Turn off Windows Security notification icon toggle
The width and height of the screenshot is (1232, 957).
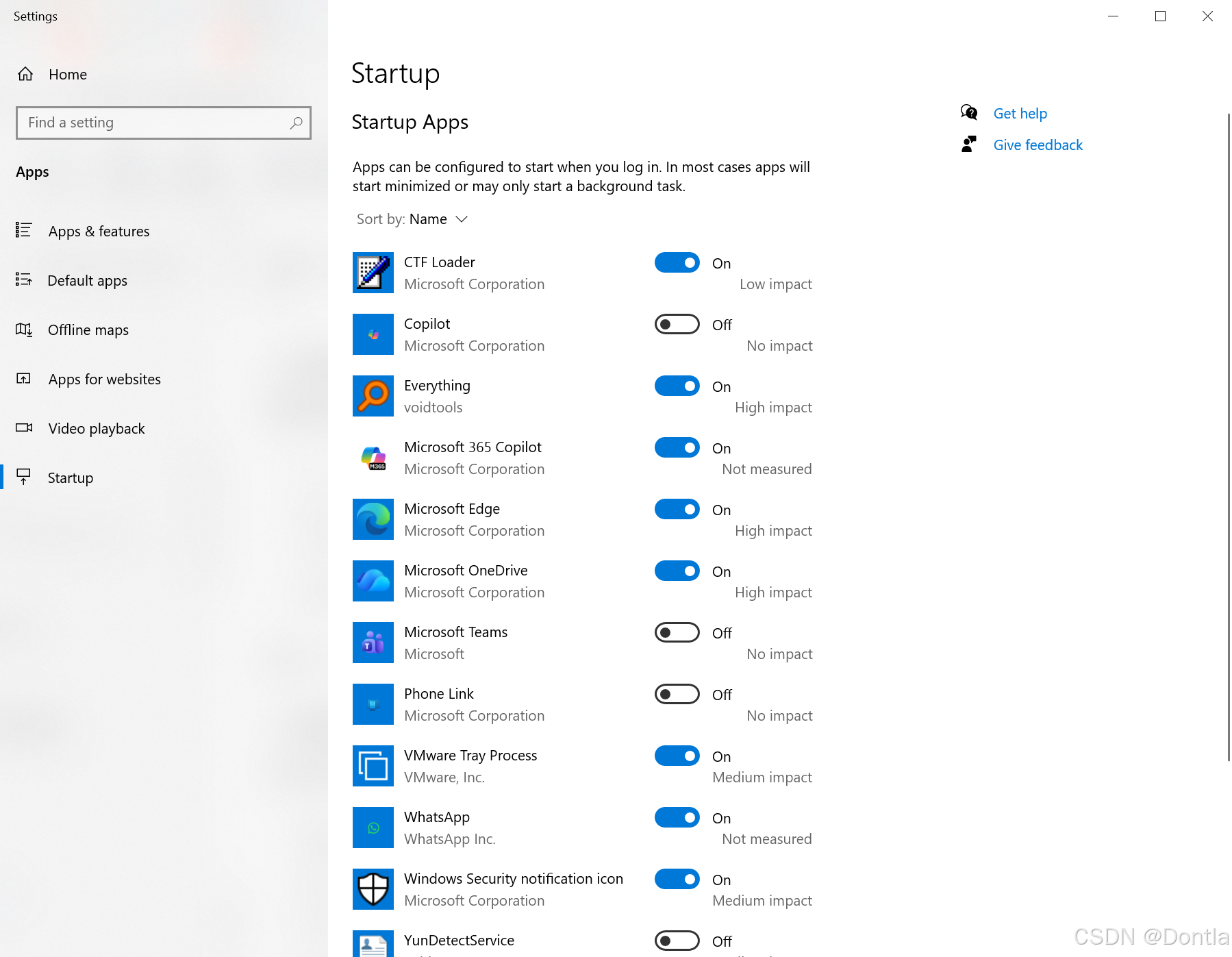point(677,879)
